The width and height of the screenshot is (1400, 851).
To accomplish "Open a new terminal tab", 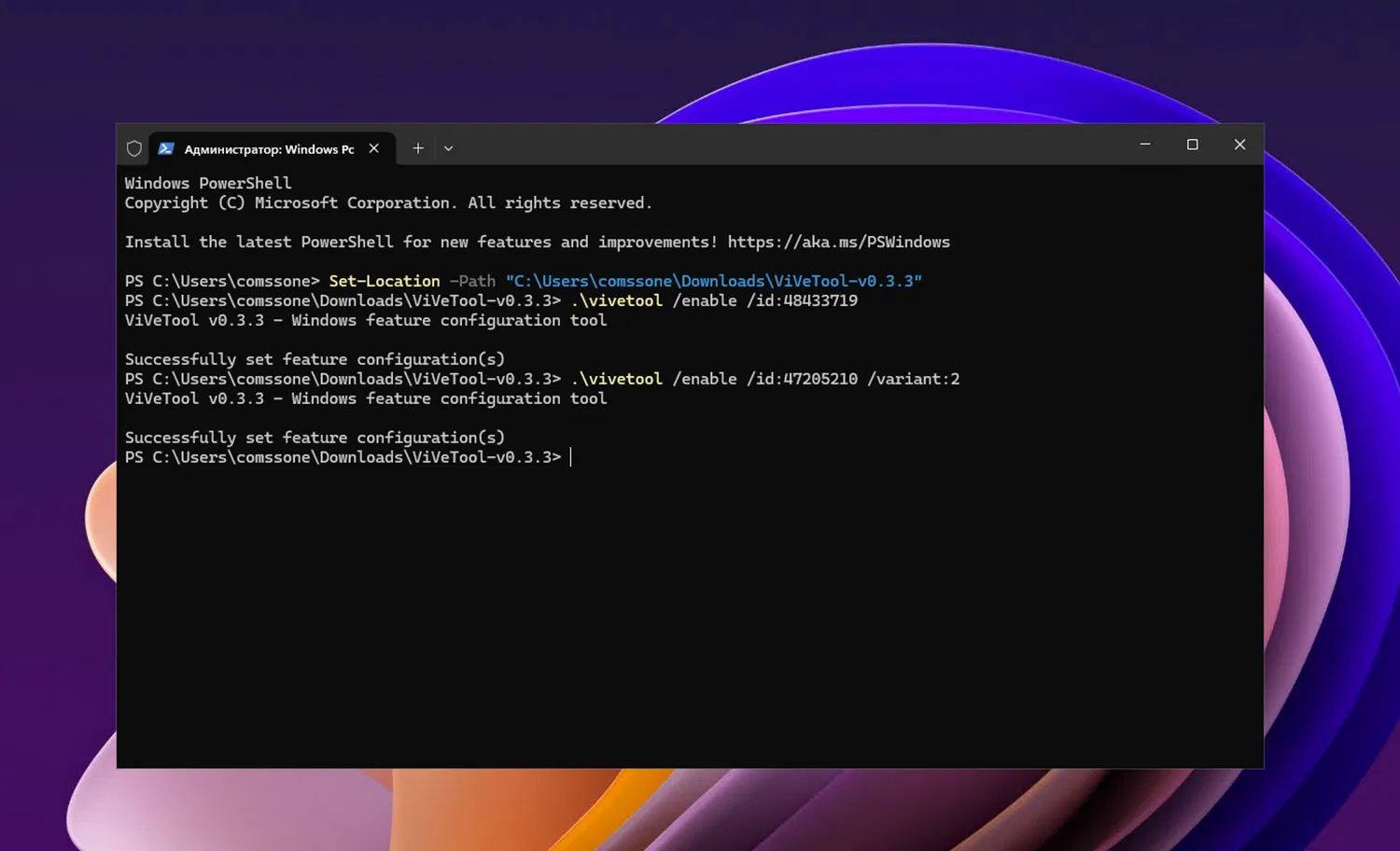I will 418,148.
